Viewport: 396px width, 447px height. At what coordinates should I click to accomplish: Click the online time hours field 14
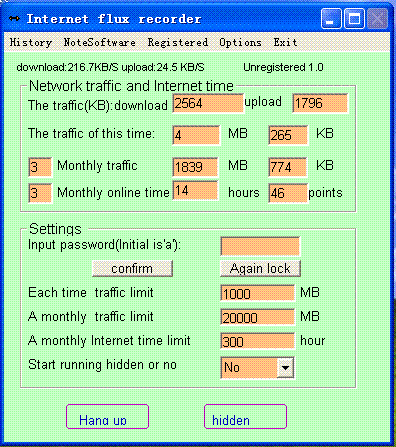[x=195, y=190]
